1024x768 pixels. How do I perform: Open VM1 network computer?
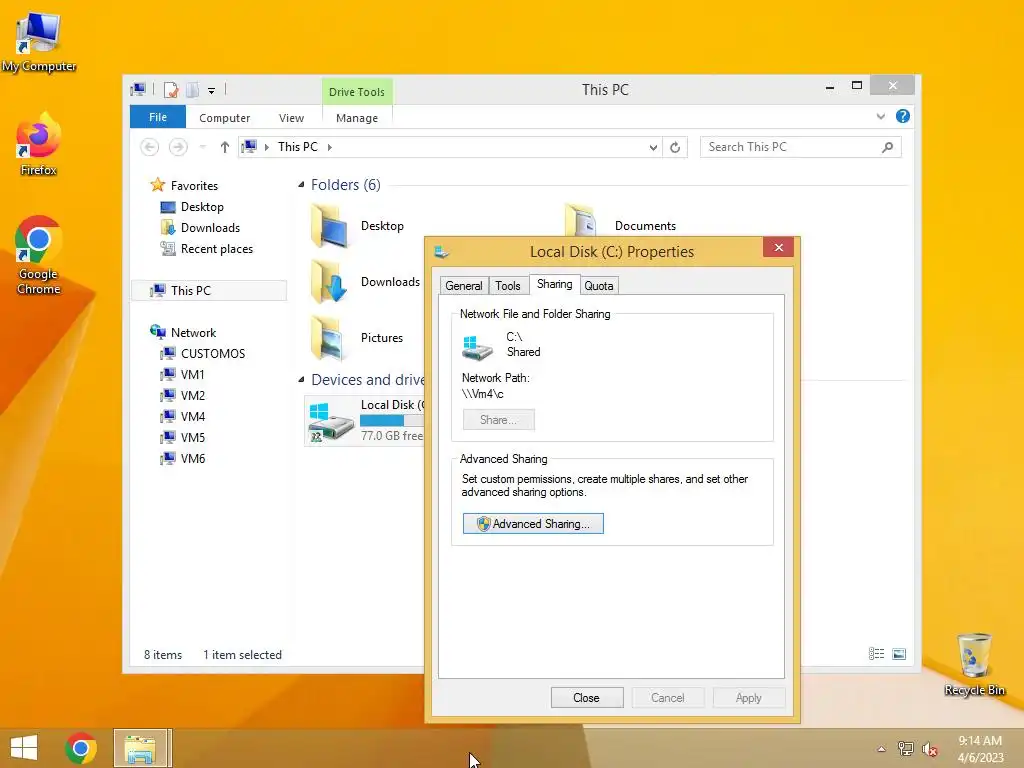coord(192,374)
